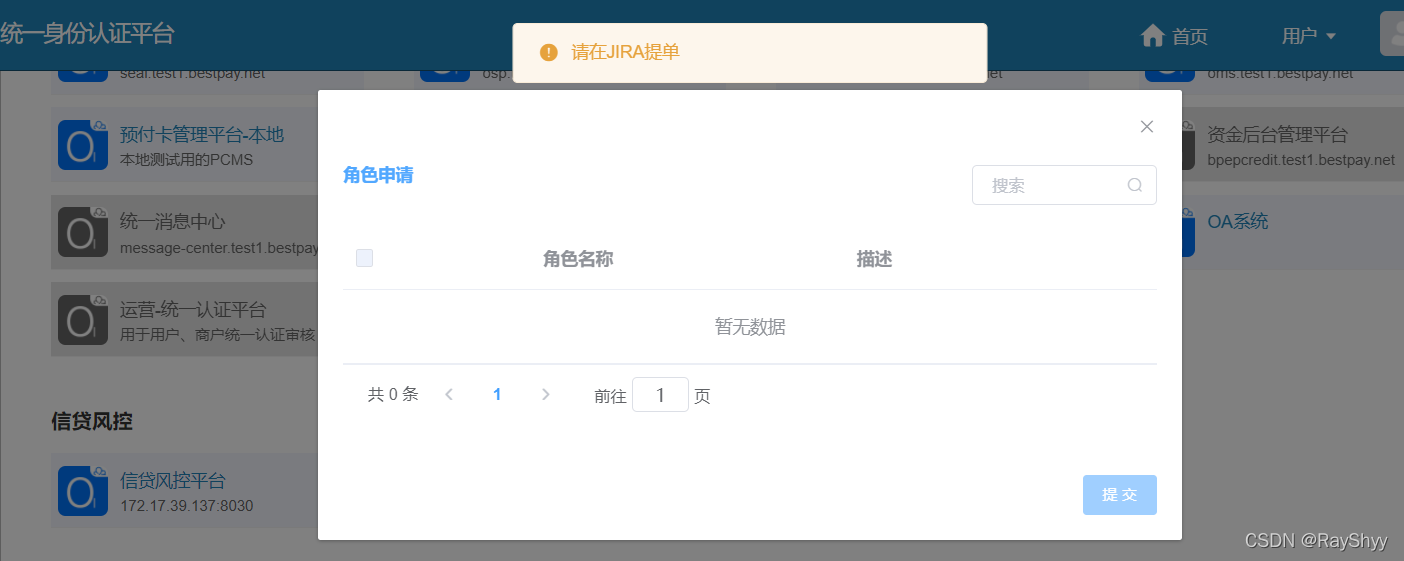The width and height of the screenshot is (1404, 561).
Task: Click the 信贷风控平台 app icon
Action: (82, 491)
